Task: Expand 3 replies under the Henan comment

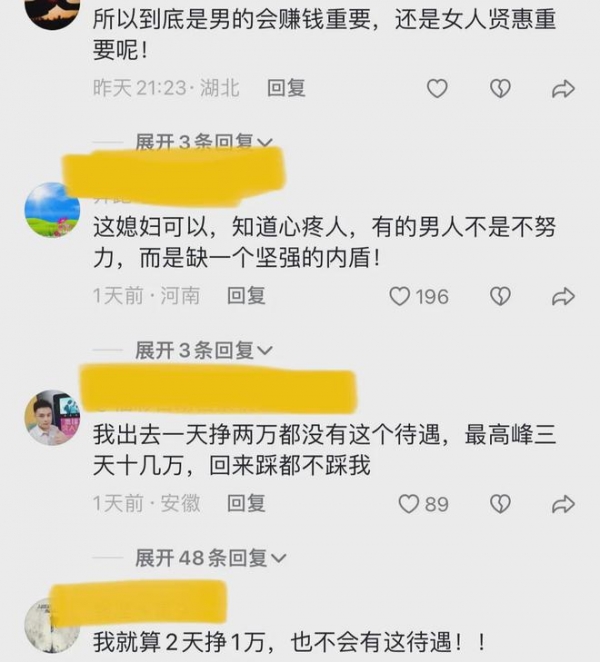Action: tap(204, 350)
